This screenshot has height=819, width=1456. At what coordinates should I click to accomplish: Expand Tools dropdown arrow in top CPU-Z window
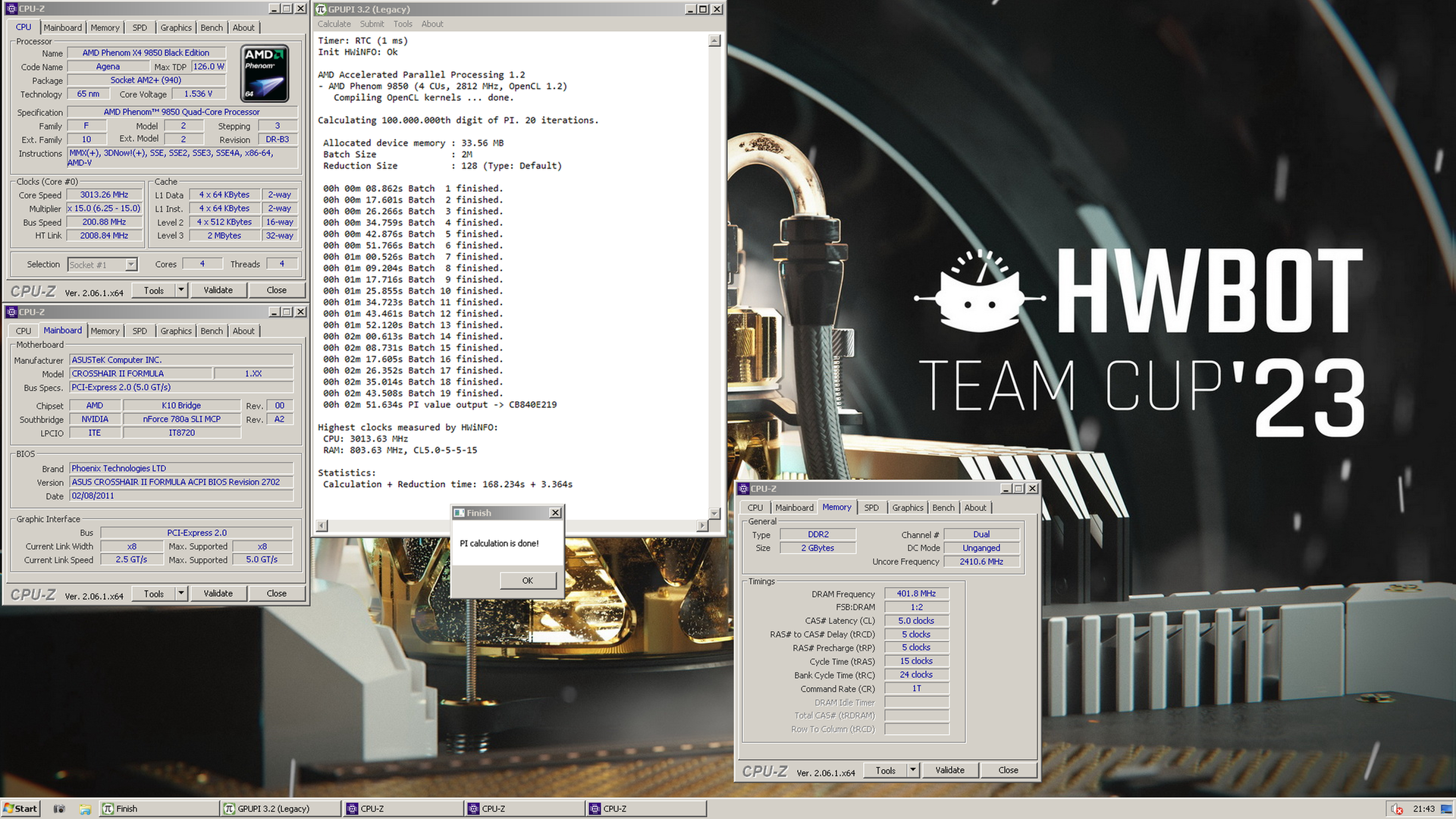(x=180, y=290)
